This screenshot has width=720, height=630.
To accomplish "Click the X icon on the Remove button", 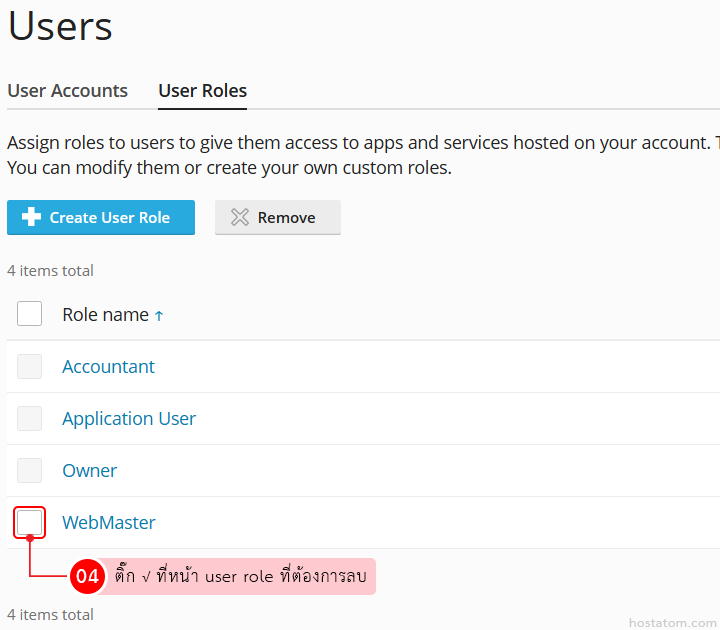I will [240, 217].
